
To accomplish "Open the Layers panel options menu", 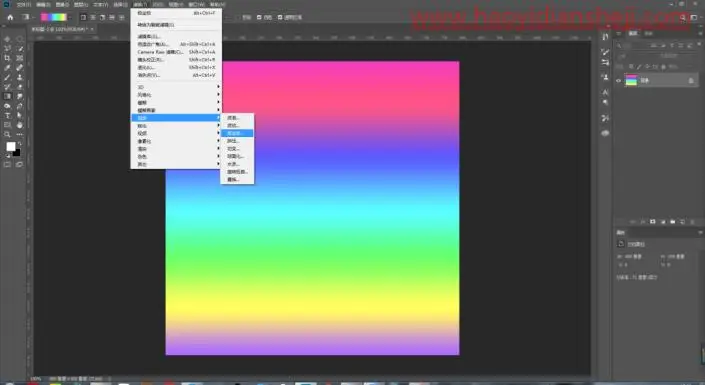I will tap(701, 33).
